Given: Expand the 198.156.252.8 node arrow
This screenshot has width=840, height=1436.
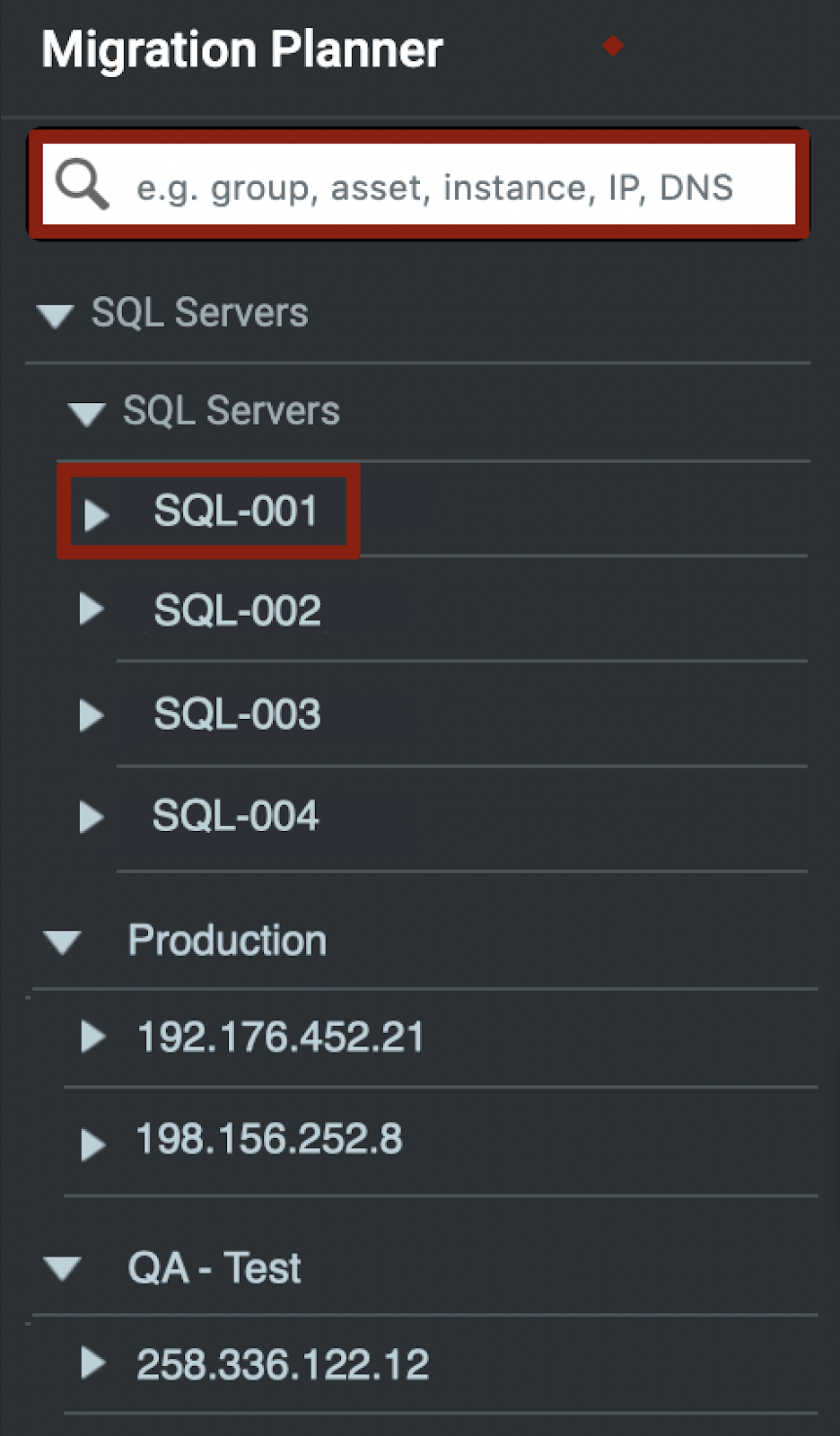Looking at the screenshot, I should pos(92,1144).
